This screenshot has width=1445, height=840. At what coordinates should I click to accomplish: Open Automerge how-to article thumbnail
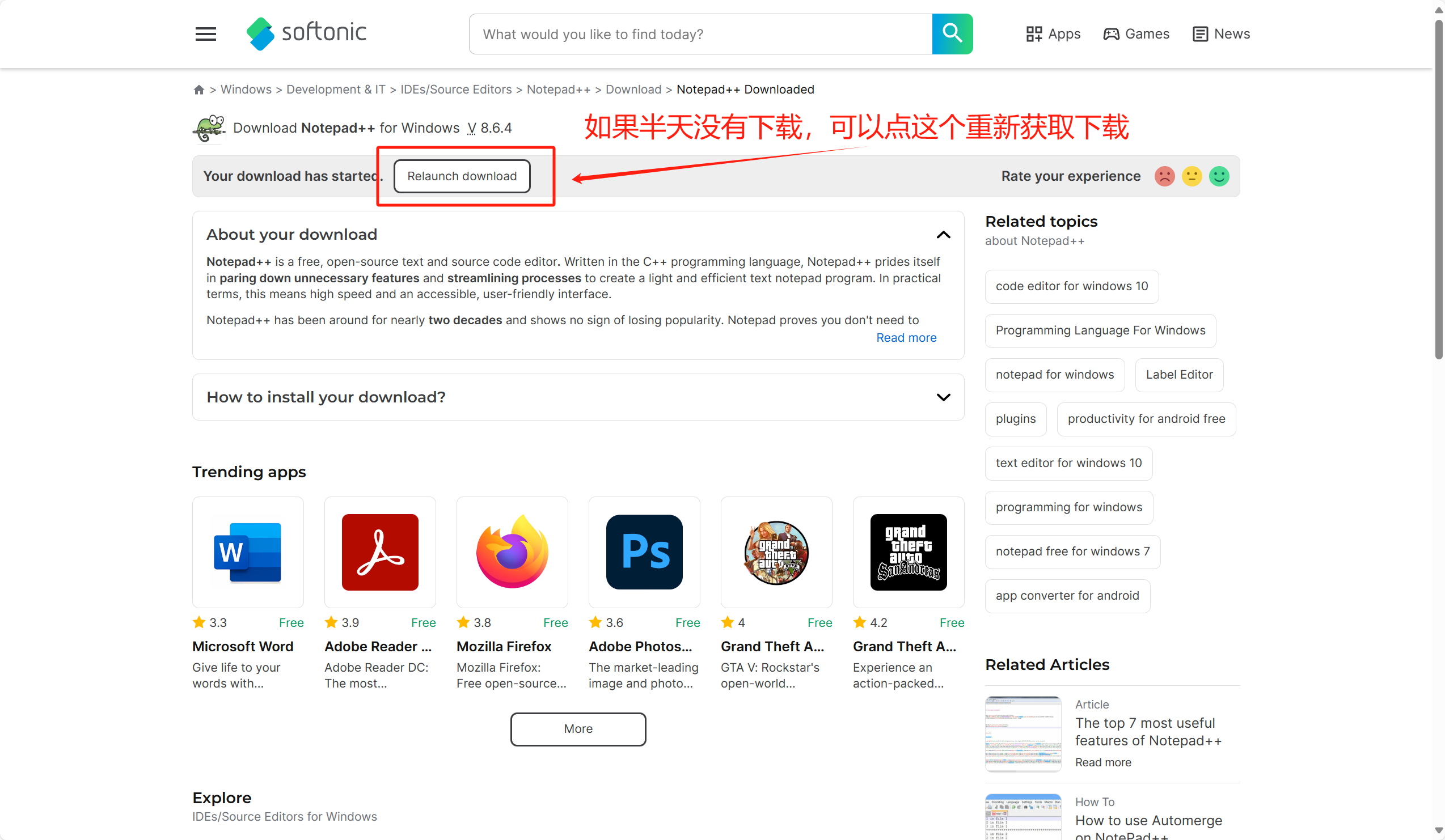coord(1023,817)
